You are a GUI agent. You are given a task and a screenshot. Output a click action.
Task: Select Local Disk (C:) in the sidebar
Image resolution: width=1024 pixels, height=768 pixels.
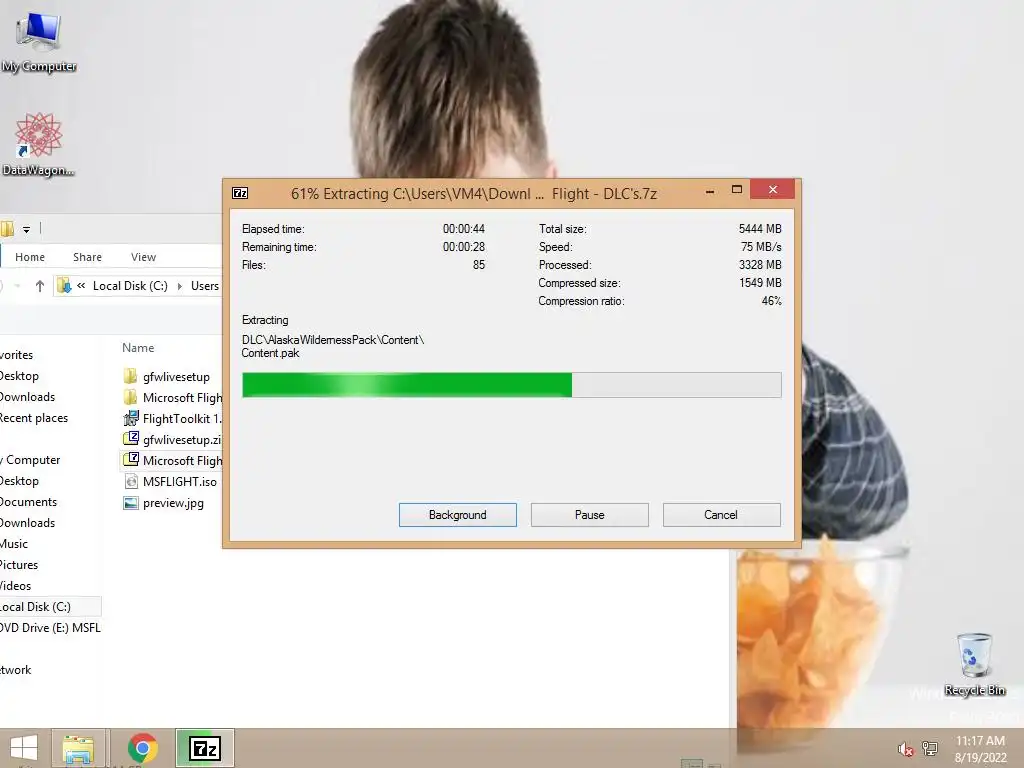[50, 607]
